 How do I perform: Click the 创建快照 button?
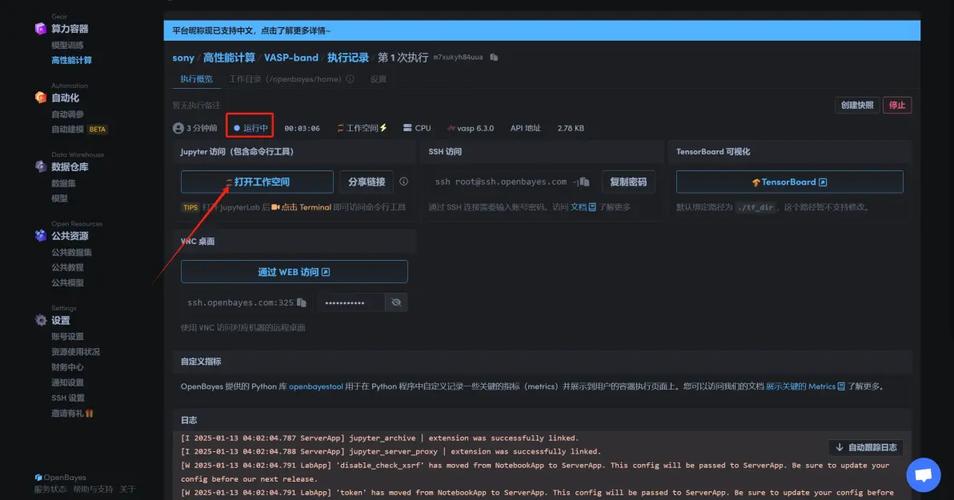(x=857, y=105)
